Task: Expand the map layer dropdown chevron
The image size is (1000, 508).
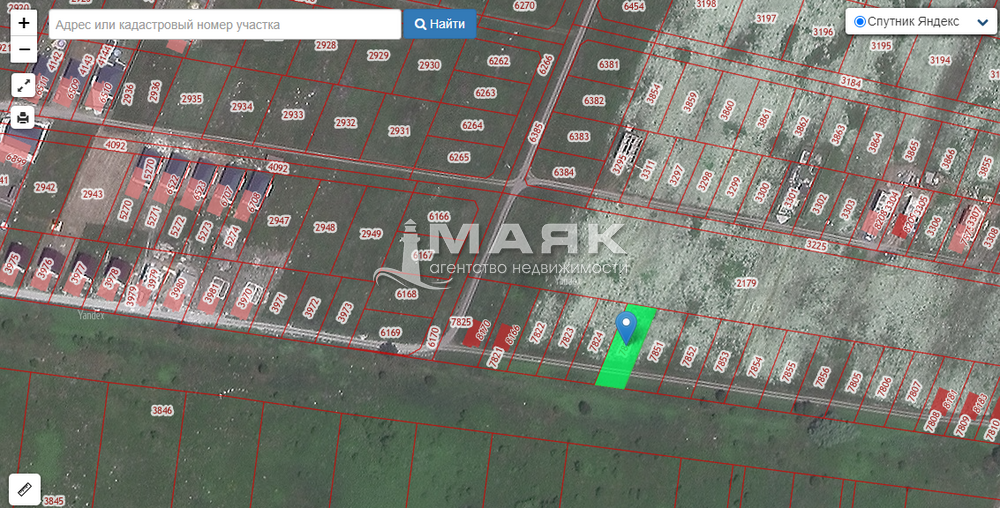Action: click(x=983, y=22)
